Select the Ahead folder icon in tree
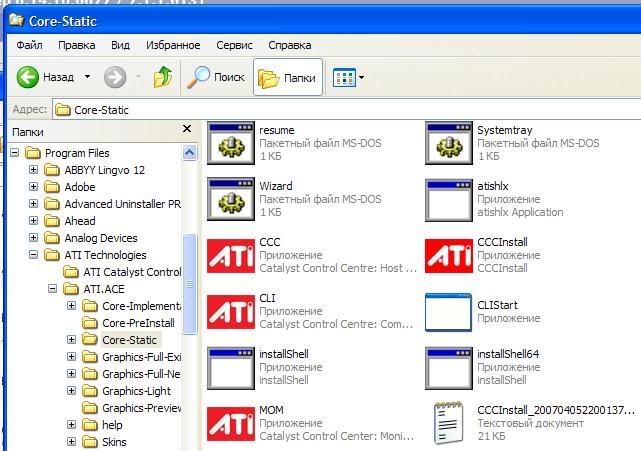 coord(52,221)
